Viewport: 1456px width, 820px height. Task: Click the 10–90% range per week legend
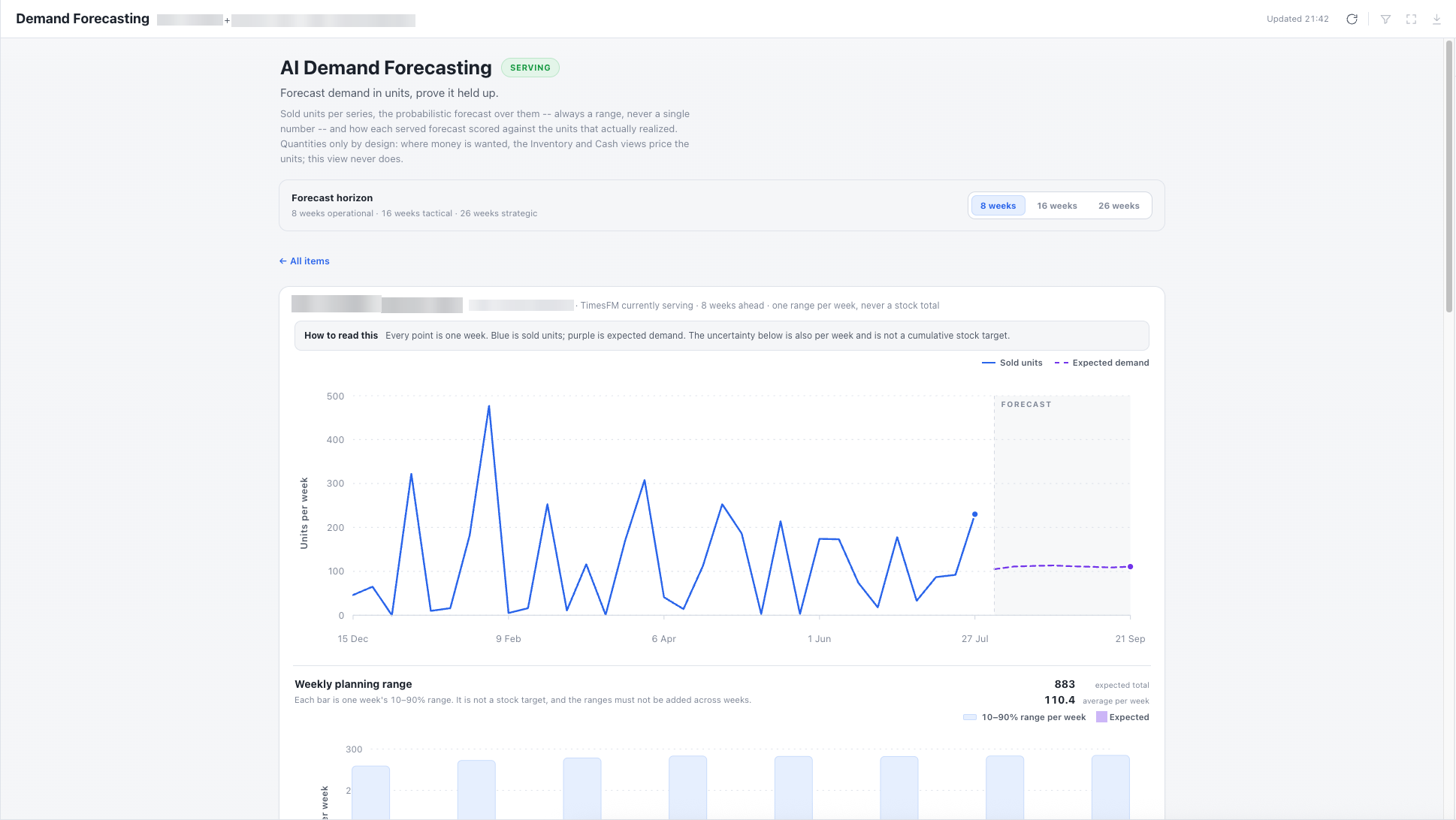[x=1025, y=717]
